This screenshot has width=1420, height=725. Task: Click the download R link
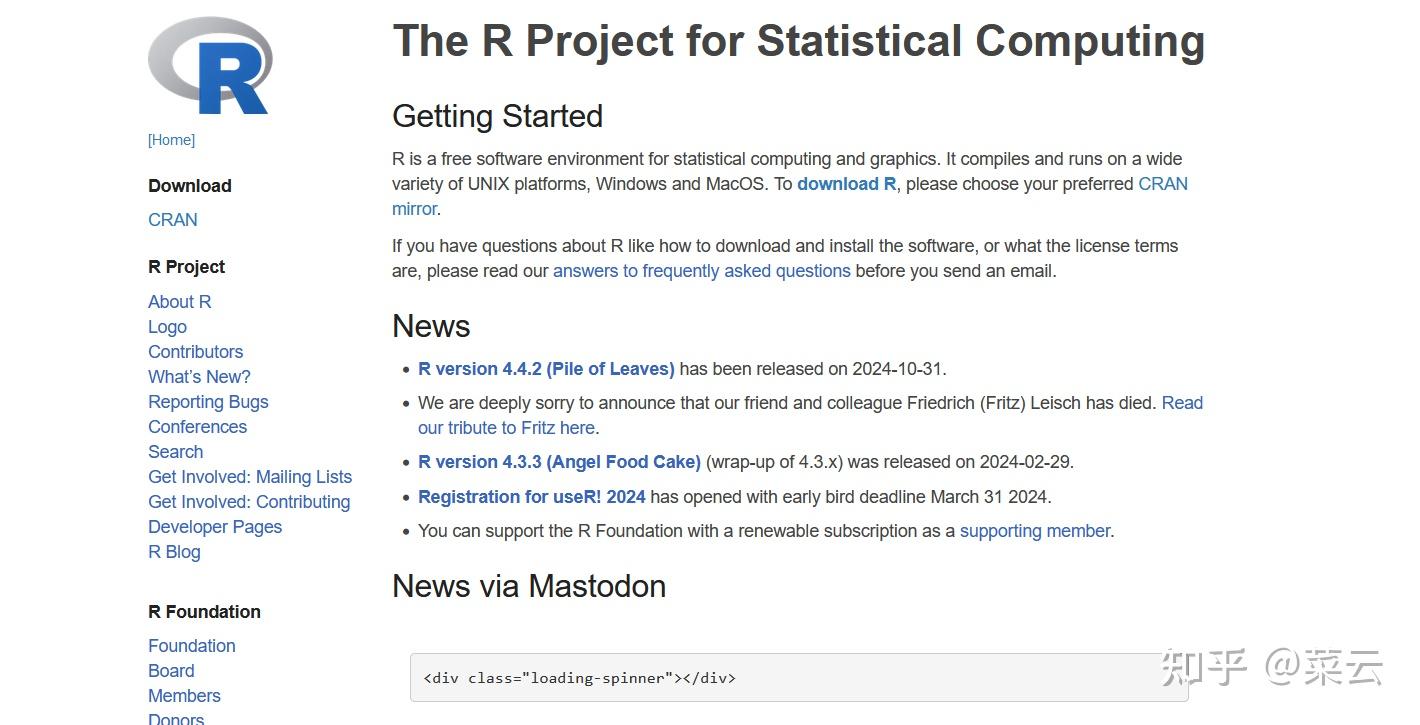(846, 184)
